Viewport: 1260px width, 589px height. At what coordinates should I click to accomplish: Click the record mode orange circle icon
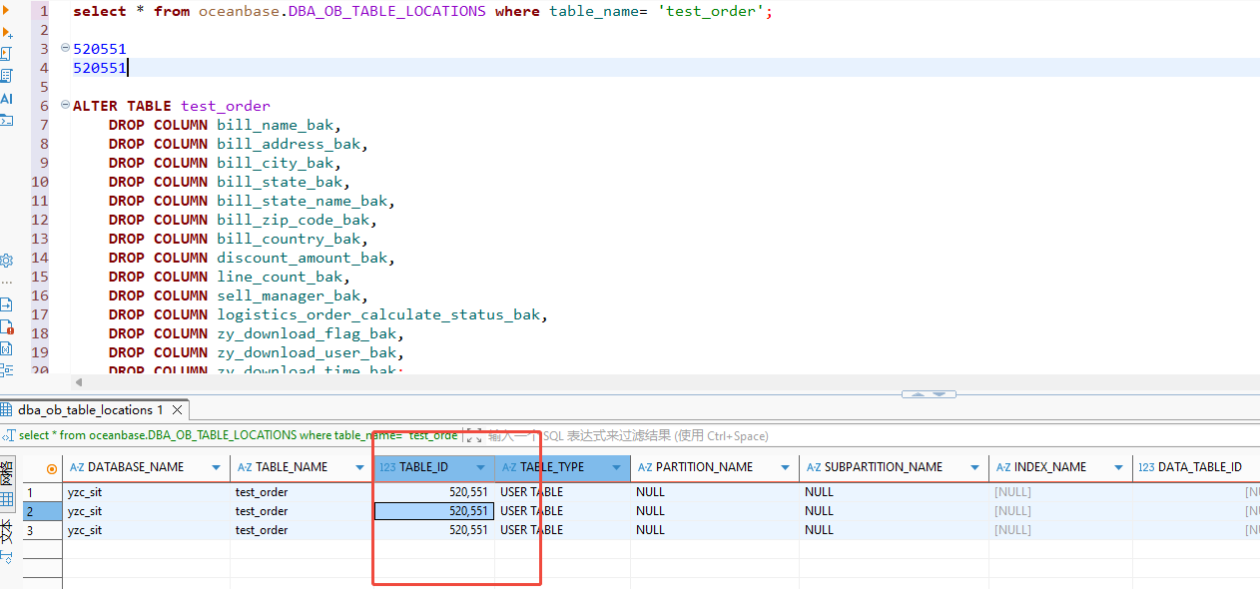(52, 468)
